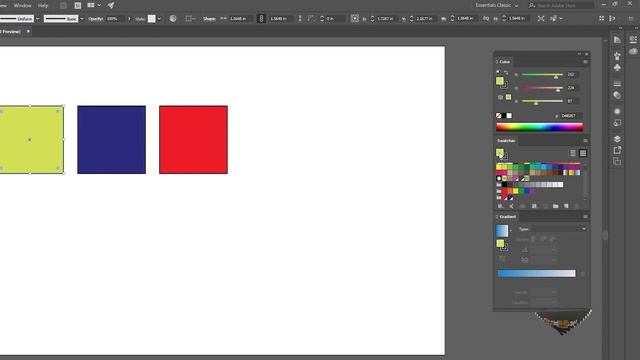Click the gradient fill thumbnail

(502, 231)
